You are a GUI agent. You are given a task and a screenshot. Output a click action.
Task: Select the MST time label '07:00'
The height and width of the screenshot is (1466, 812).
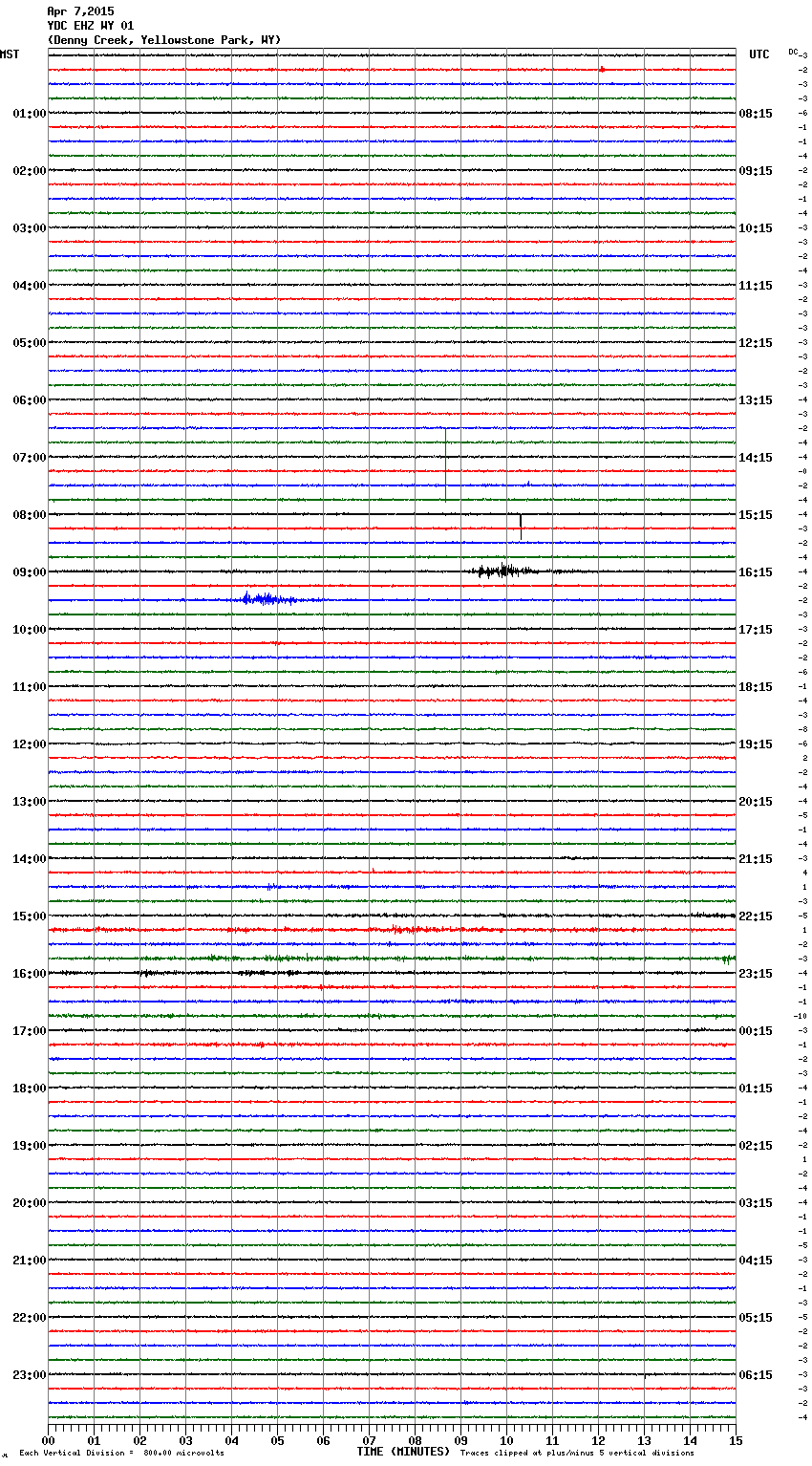(x=30, y=458)
